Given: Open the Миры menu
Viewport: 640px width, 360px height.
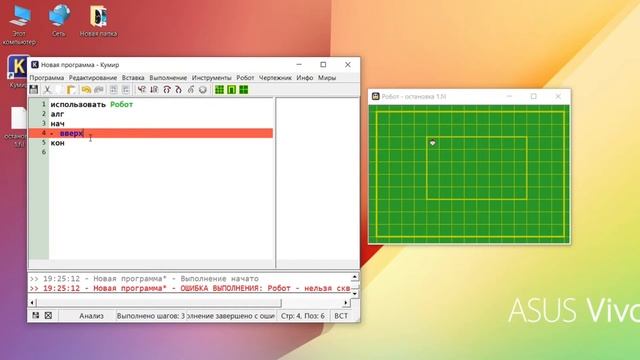Looking at the screenshot, I should [x=327, y=78].
